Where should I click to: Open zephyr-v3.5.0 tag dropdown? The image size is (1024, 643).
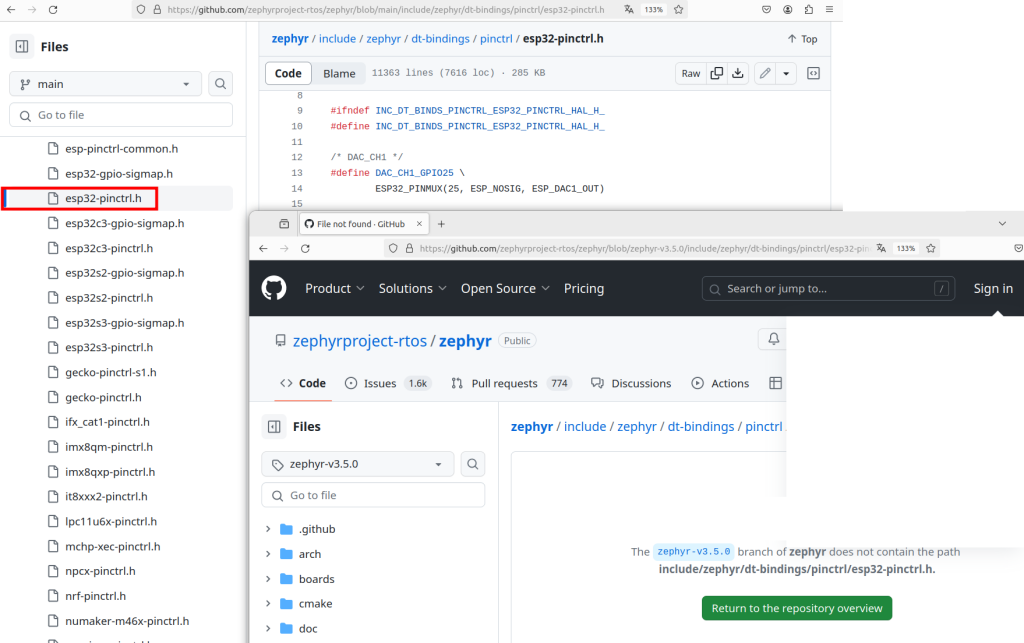pos(358,464)
